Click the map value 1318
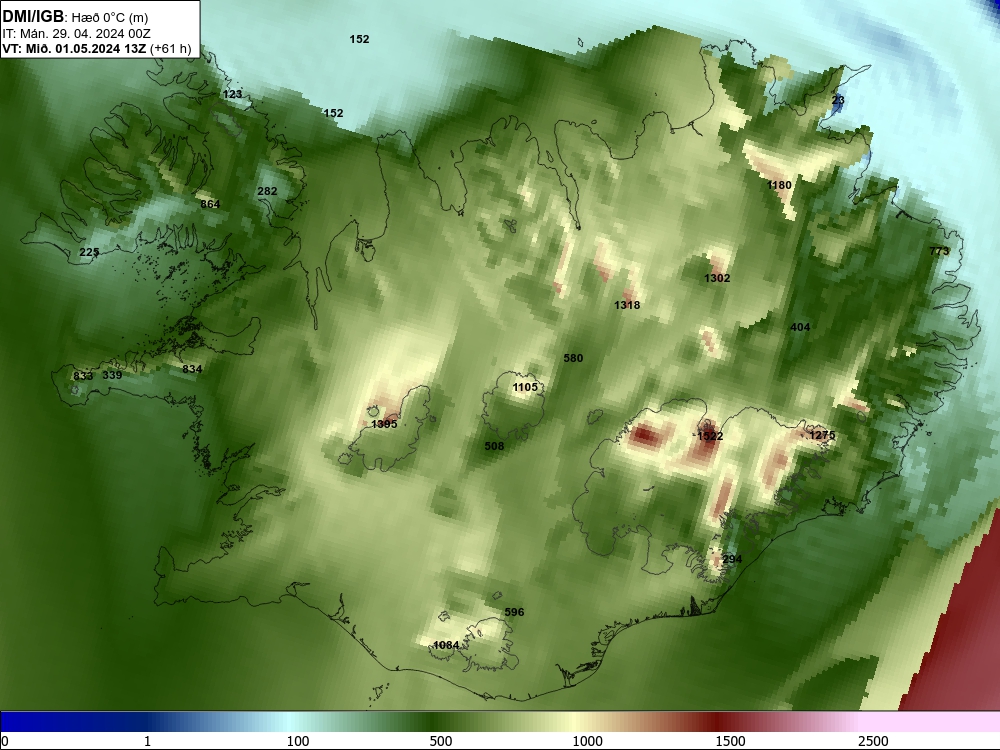1000x750 pixels. click(x=627, y=305)
